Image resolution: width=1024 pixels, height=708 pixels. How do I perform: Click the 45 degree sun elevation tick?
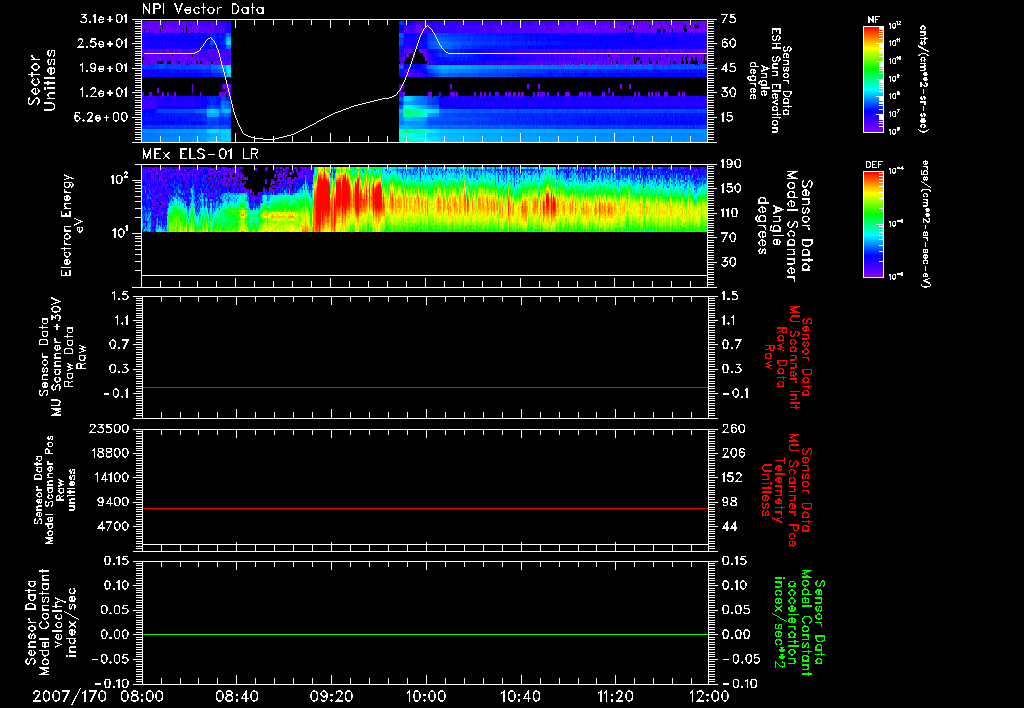click(729, 68)
